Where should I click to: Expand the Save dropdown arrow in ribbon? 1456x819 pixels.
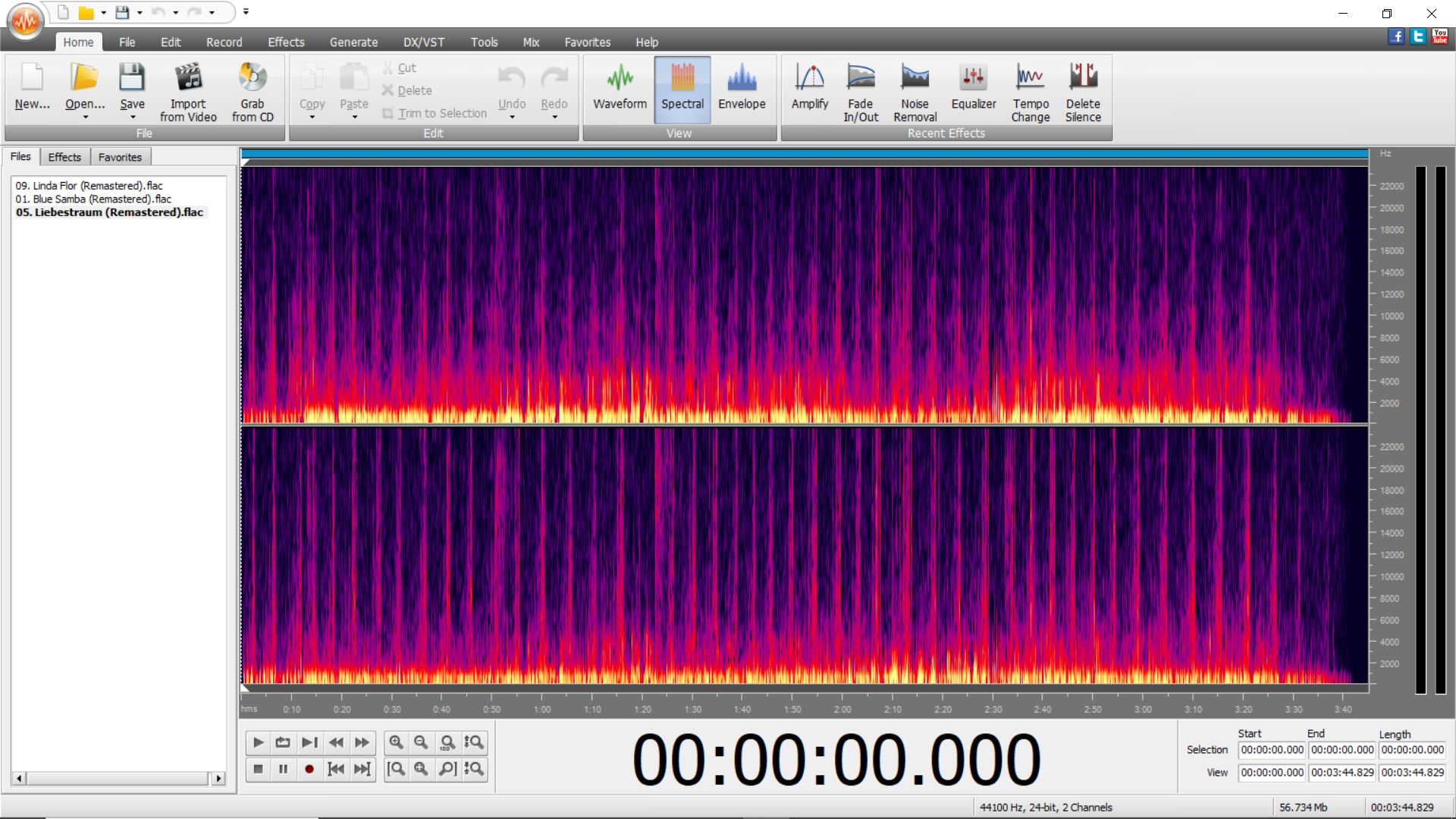point(133,118)
